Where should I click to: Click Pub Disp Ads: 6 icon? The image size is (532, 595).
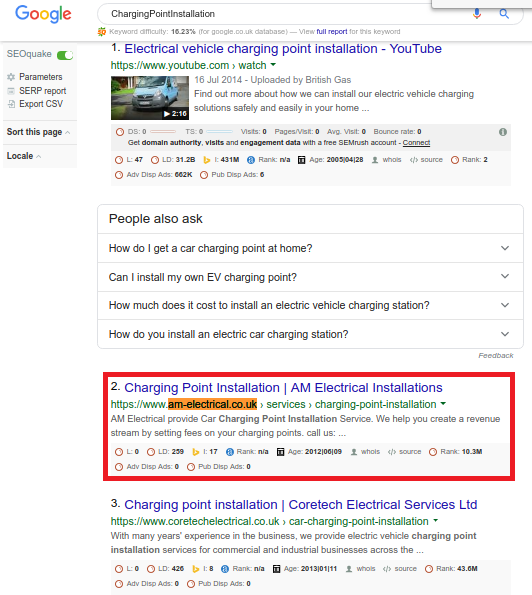coord(204,175)
